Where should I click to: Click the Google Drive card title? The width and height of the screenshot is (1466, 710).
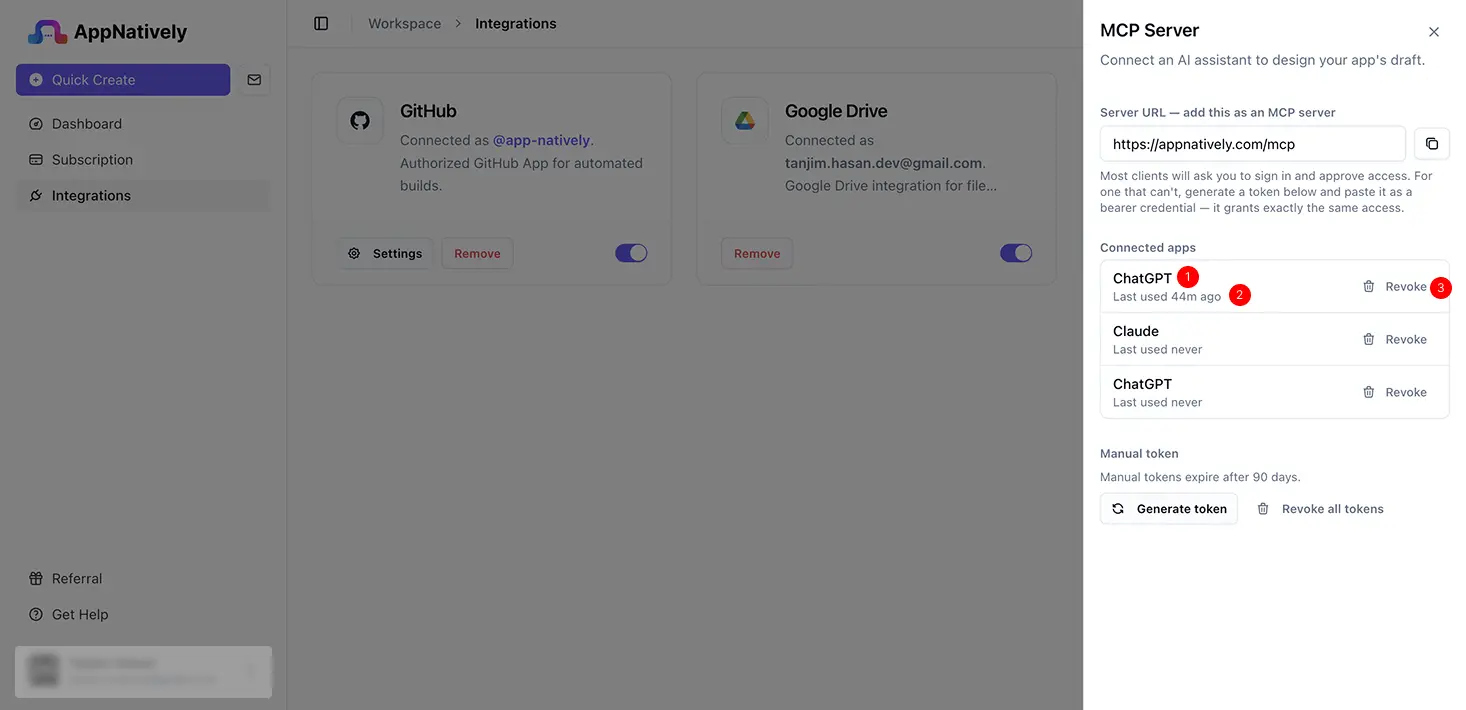coord(836,111)
